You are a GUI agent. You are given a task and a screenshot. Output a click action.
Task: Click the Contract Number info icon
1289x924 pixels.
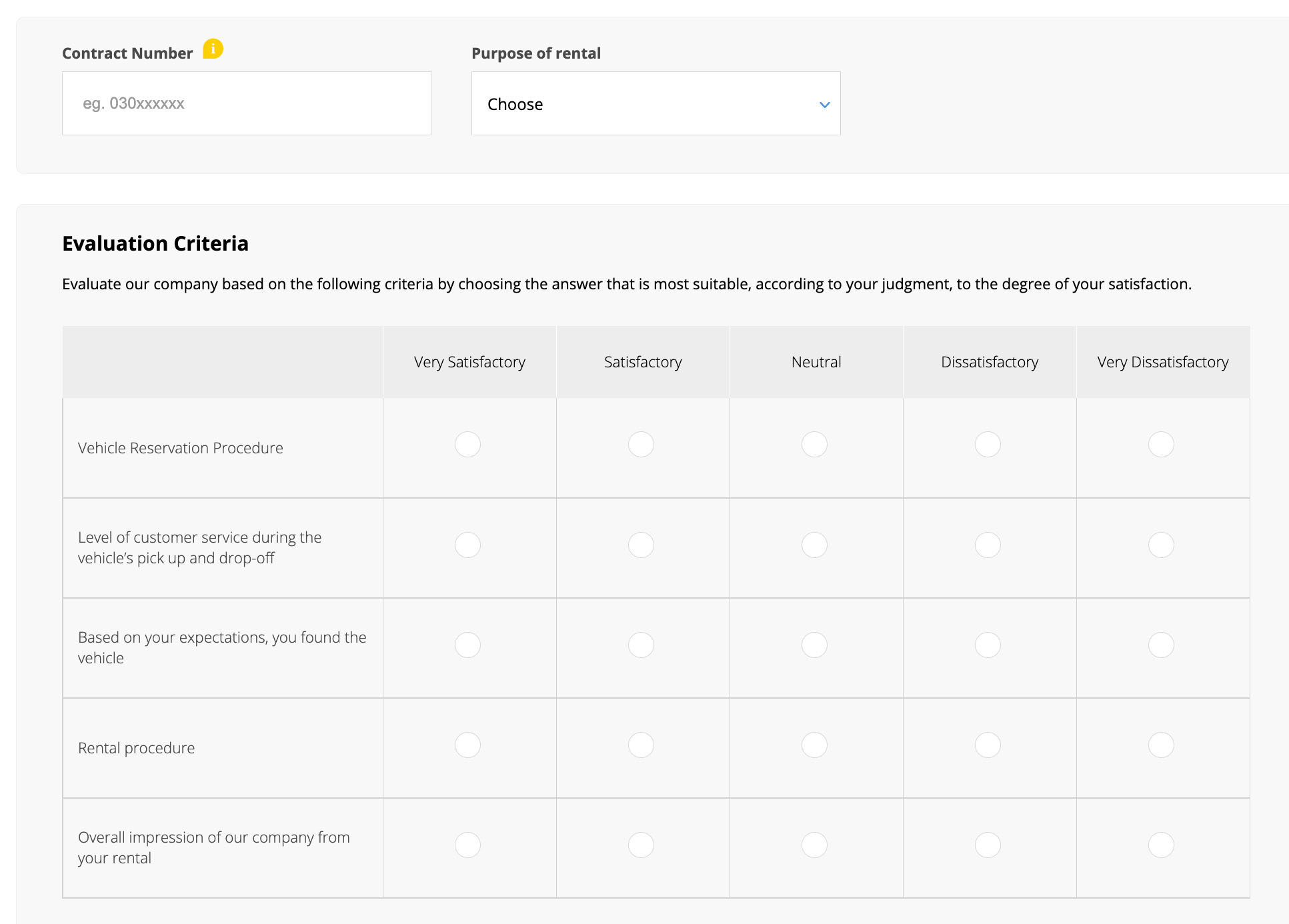(x=213, y=49)
